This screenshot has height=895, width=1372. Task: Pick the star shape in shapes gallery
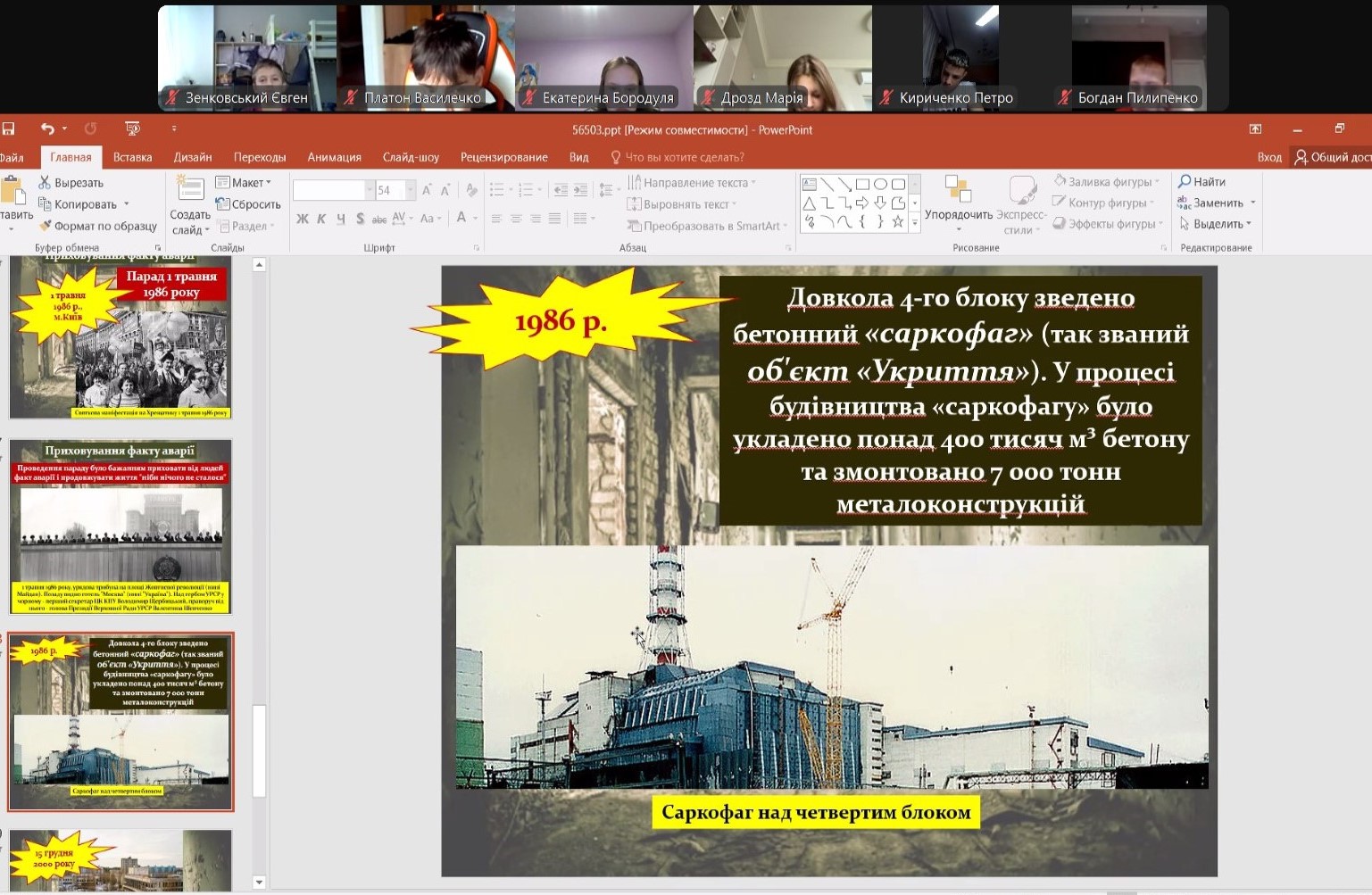click(897, 222)
